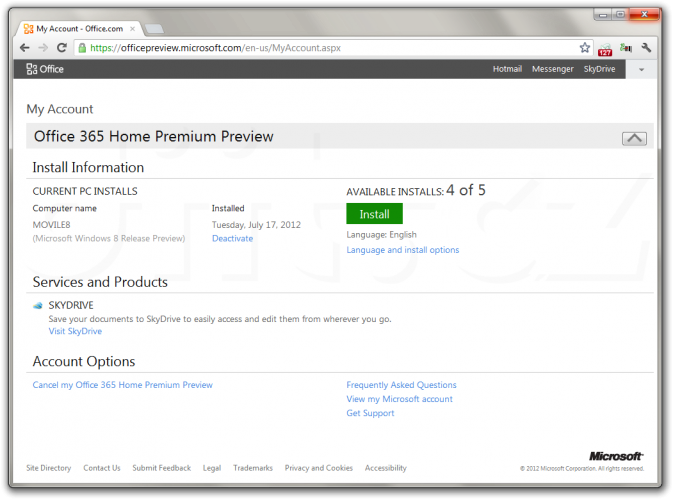Click the SkyDrive cloud icon
673x500 pixels.
(38, 306)
